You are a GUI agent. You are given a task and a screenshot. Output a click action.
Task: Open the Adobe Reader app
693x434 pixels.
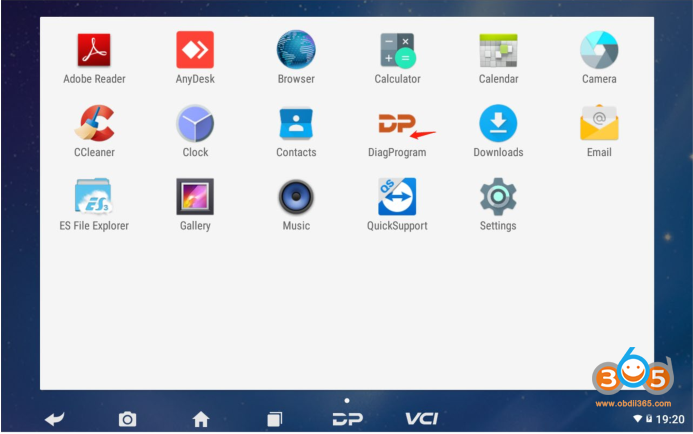pos(94,50)
